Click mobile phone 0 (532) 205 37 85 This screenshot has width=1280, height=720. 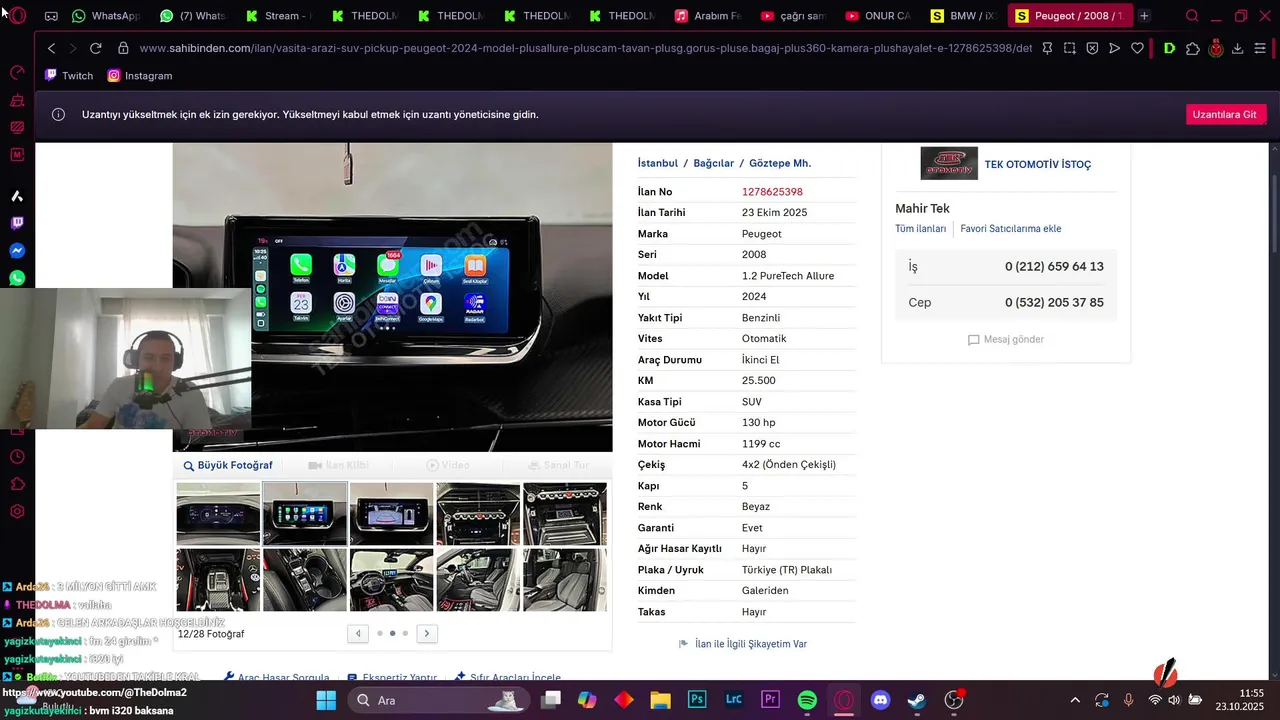1054,303
